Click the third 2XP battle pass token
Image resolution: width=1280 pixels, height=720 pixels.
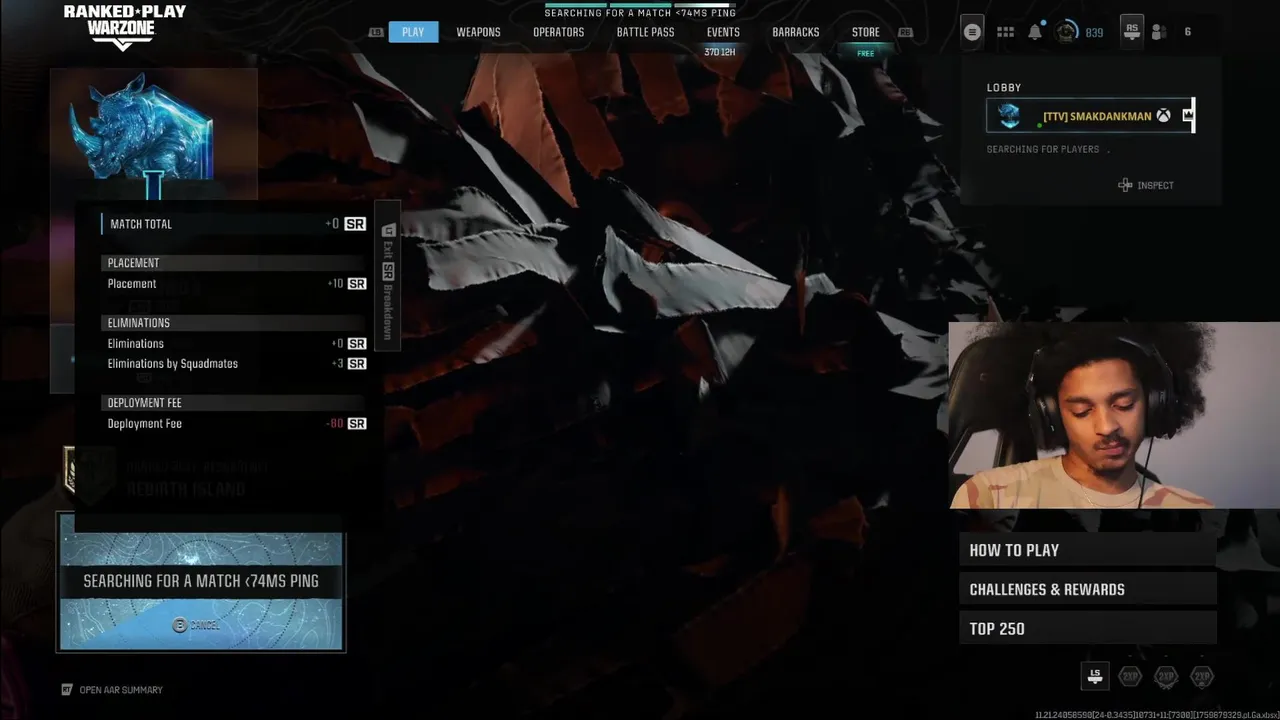1202,677
